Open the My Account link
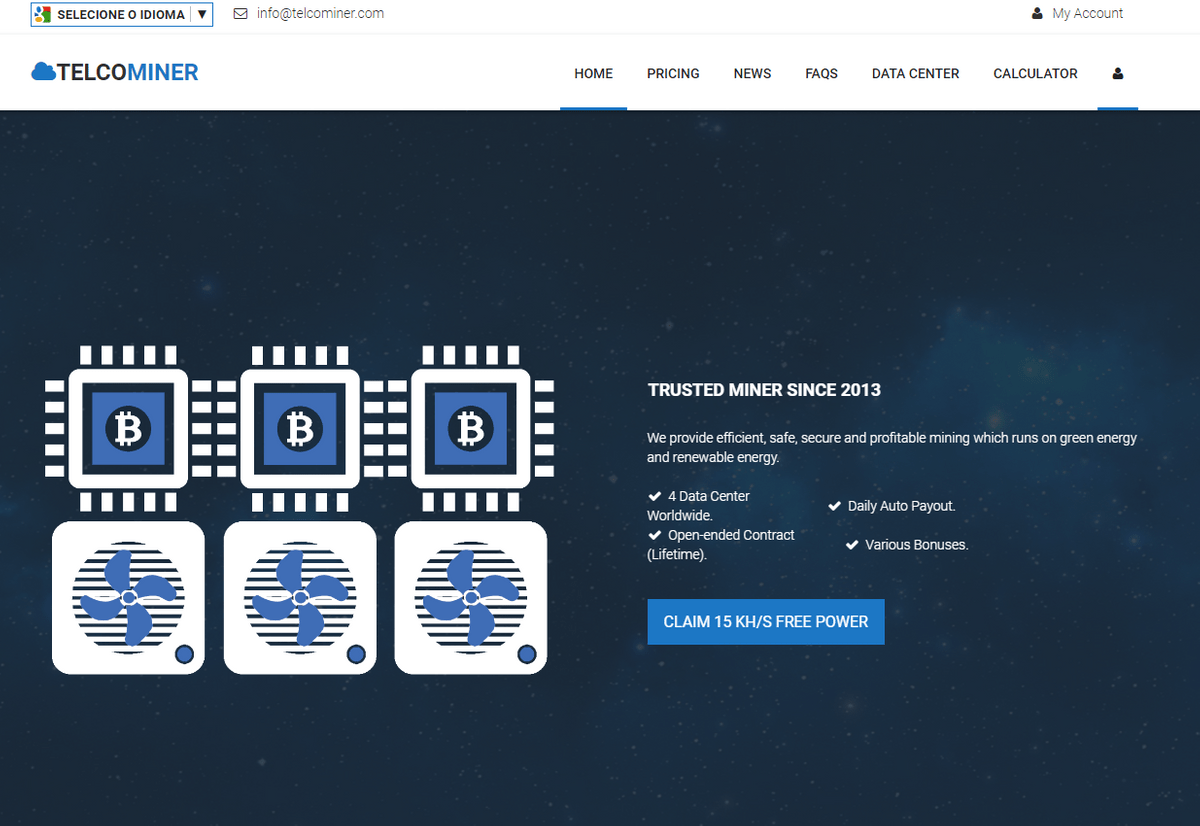This screenshot has width=1200, height=826. tap(1087, 13)
